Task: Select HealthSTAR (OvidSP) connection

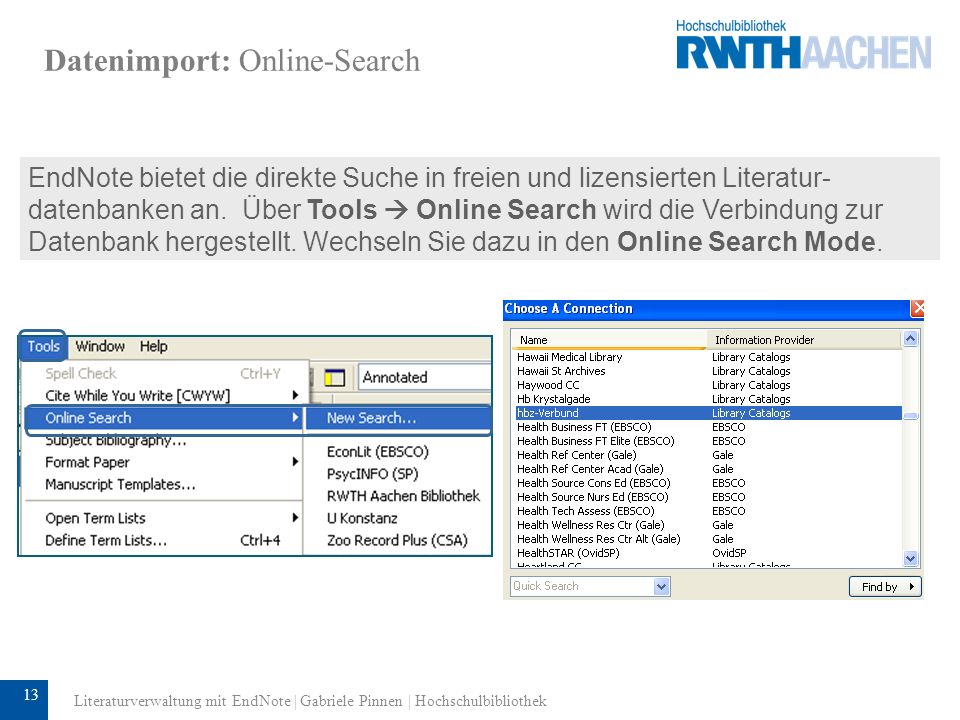Action: click(708, 553)
